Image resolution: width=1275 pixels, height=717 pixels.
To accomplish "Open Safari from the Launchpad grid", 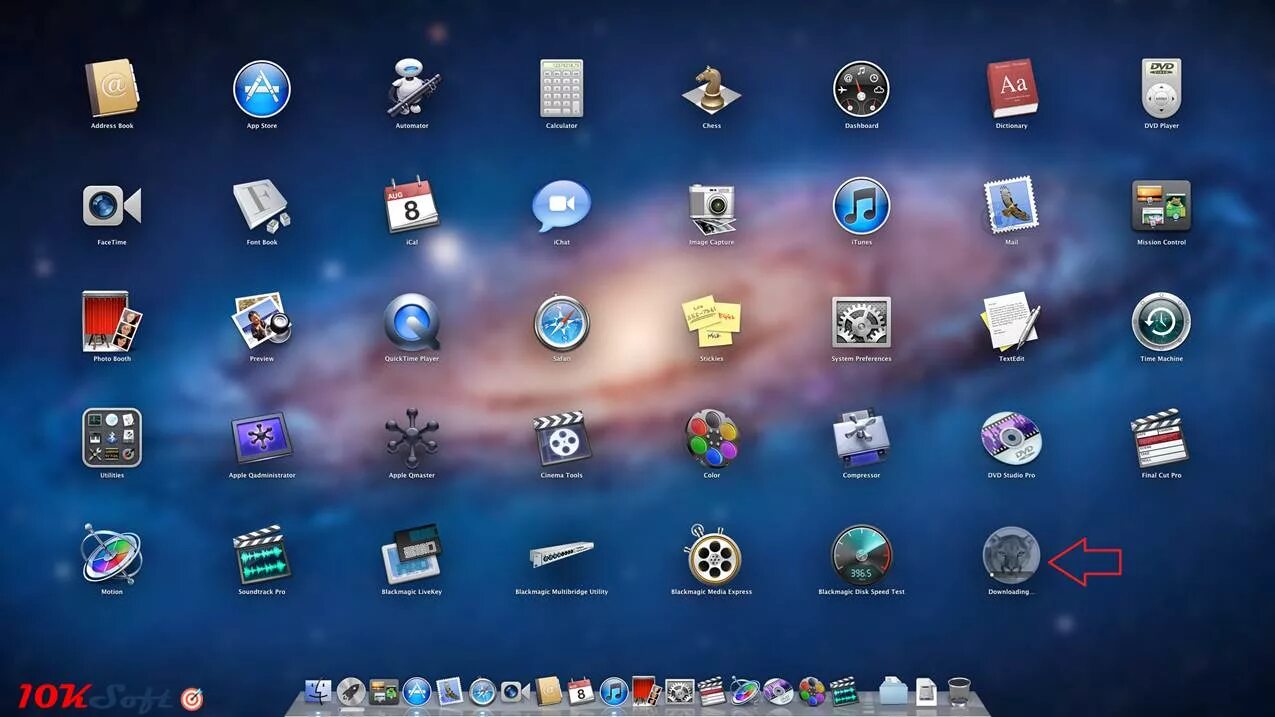I will (x=562, y=322).
